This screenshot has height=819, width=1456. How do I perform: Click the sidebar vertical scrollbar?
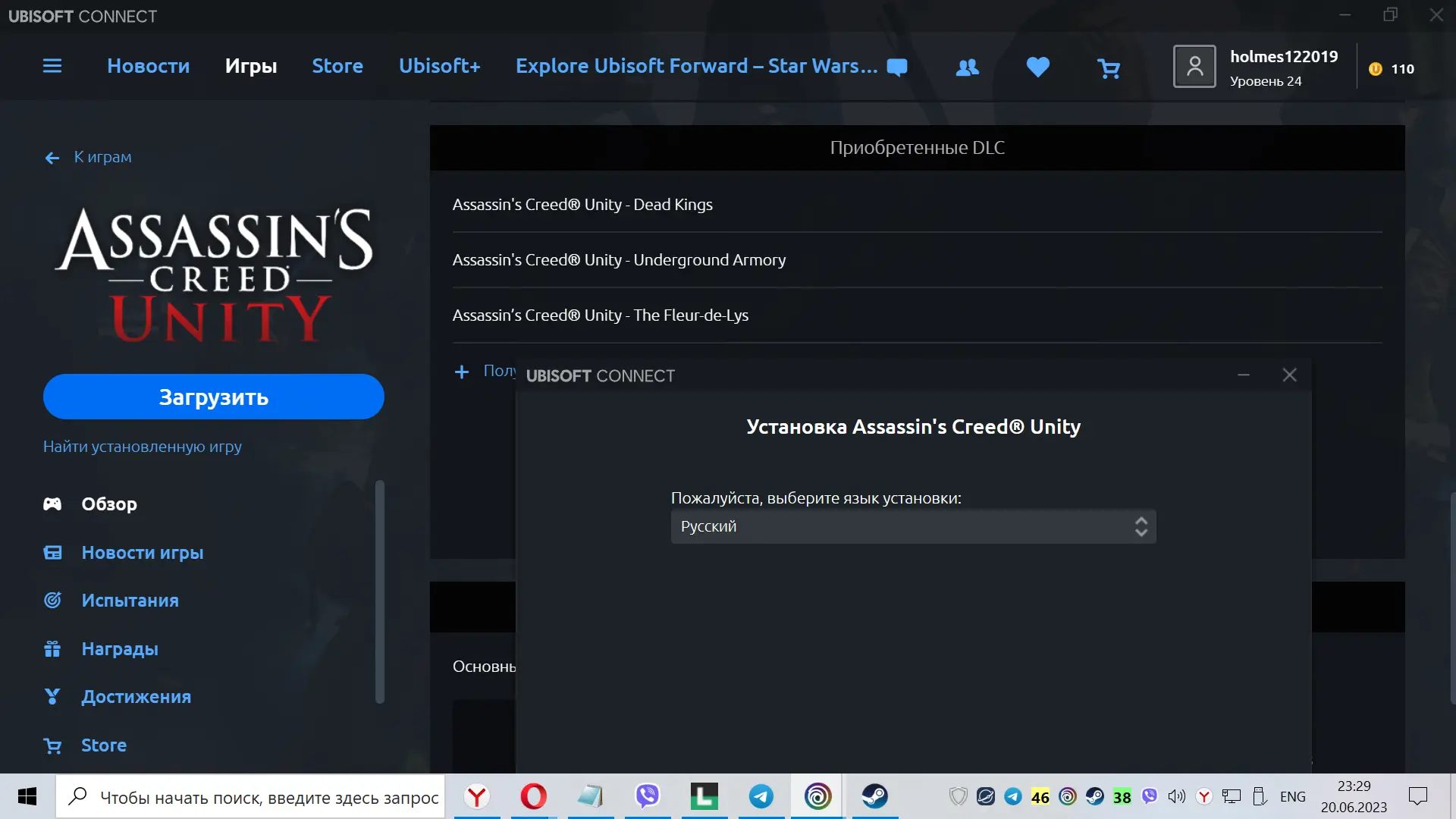pyautogui.click(x=380, y=591)
